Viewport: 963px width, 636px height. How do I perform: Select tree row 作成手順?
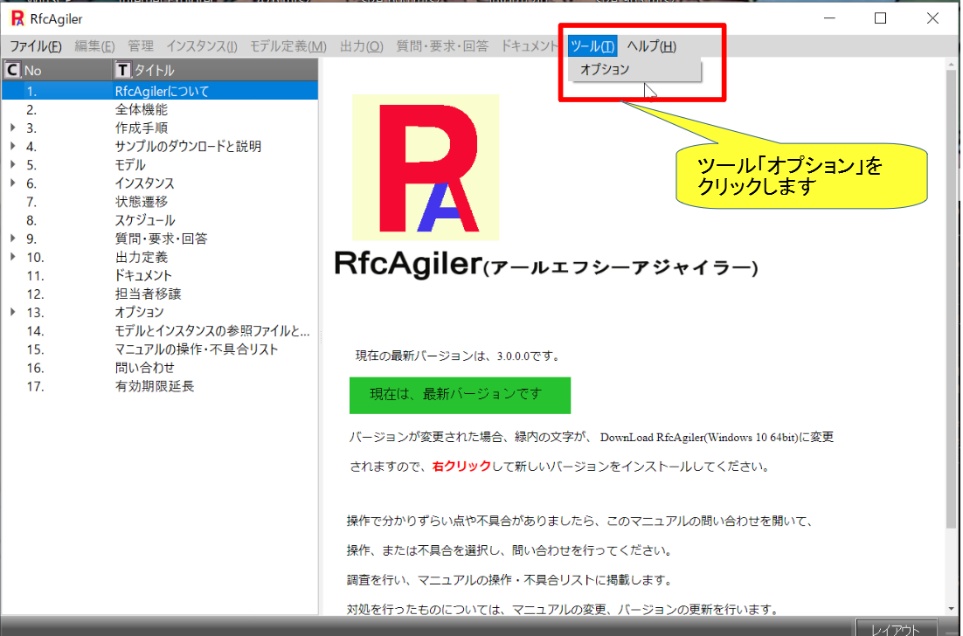click(x=160, y=128)
